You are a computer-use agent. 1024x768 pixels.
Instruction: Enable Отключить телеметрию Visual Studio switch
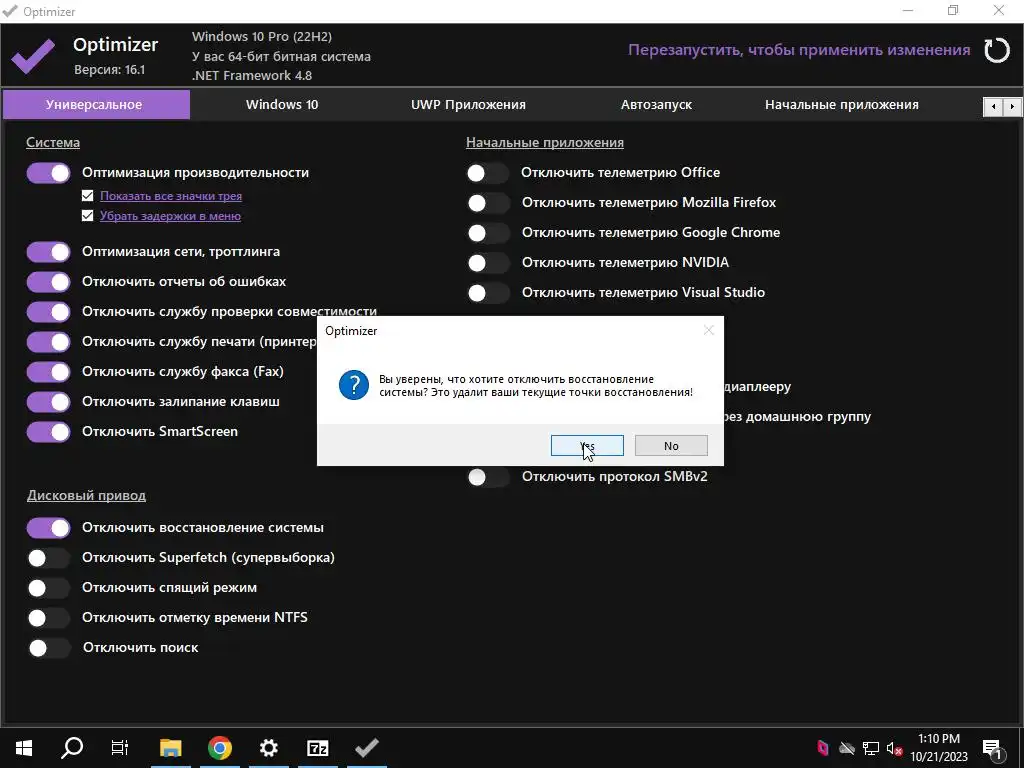click(x=488, y=293)
